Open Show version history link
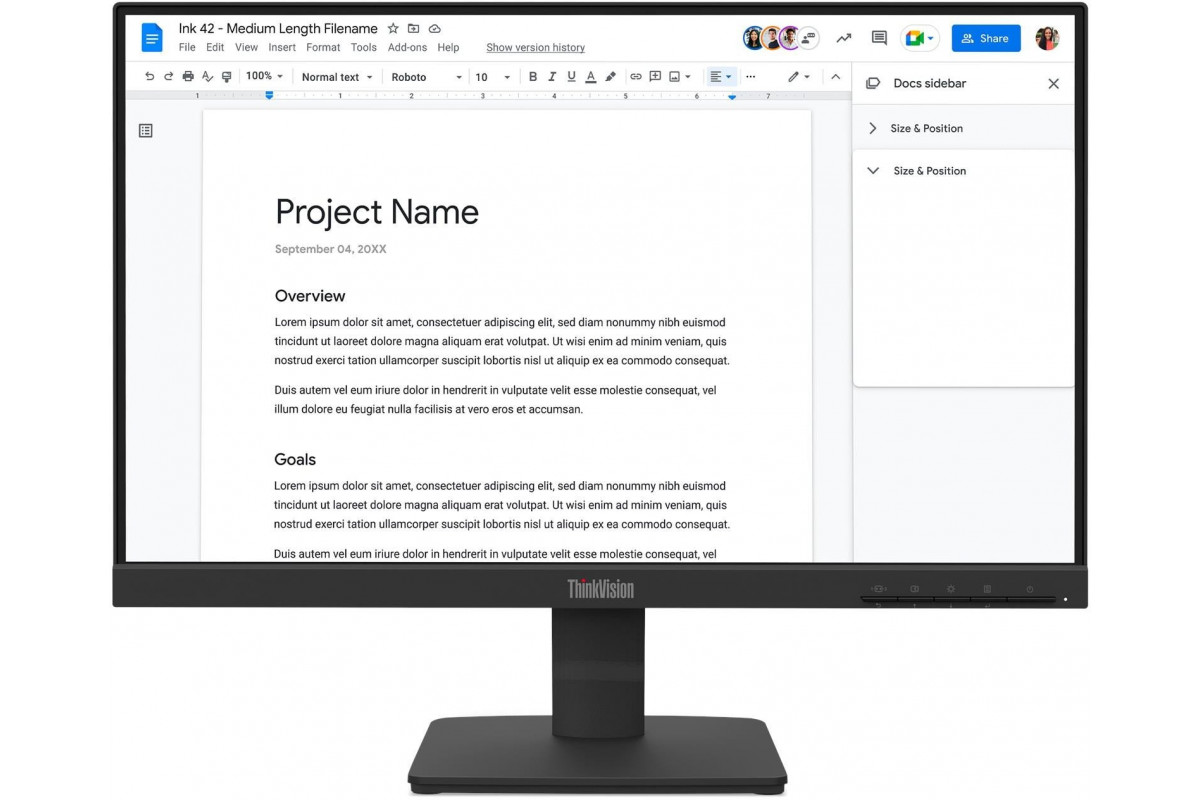 [x=535, y=48]
